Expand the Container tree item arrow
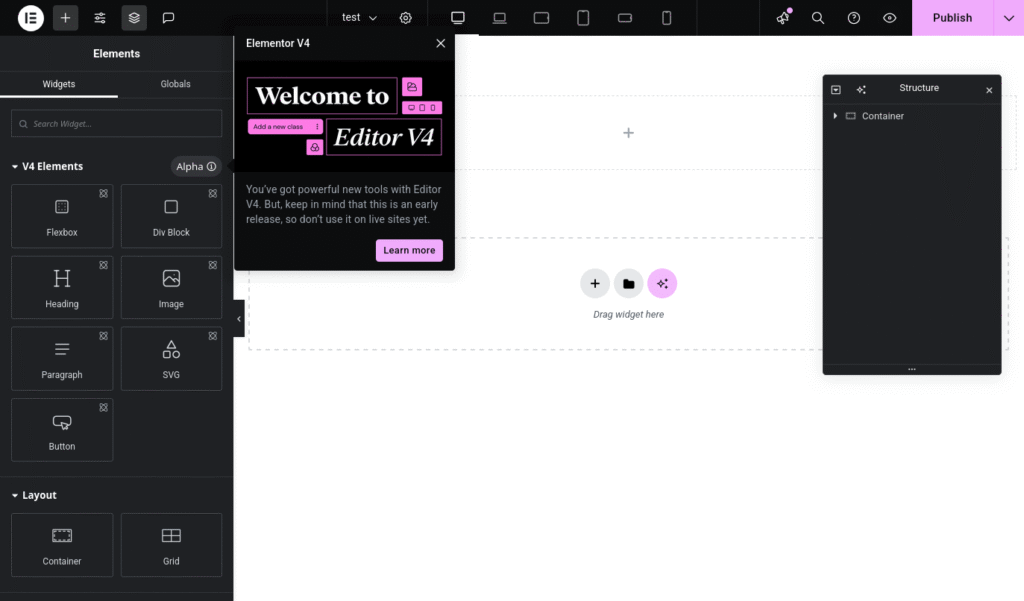Screen dimensions: 1024x601 tap(835, 116)
